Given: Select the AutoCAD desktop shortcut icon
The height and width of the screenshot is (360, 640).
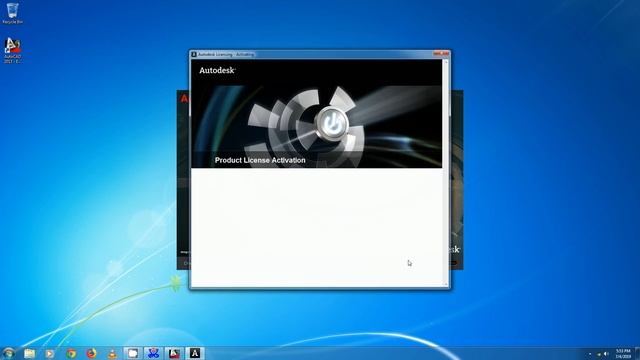Looking at the screenshot, I should [12, 50].
